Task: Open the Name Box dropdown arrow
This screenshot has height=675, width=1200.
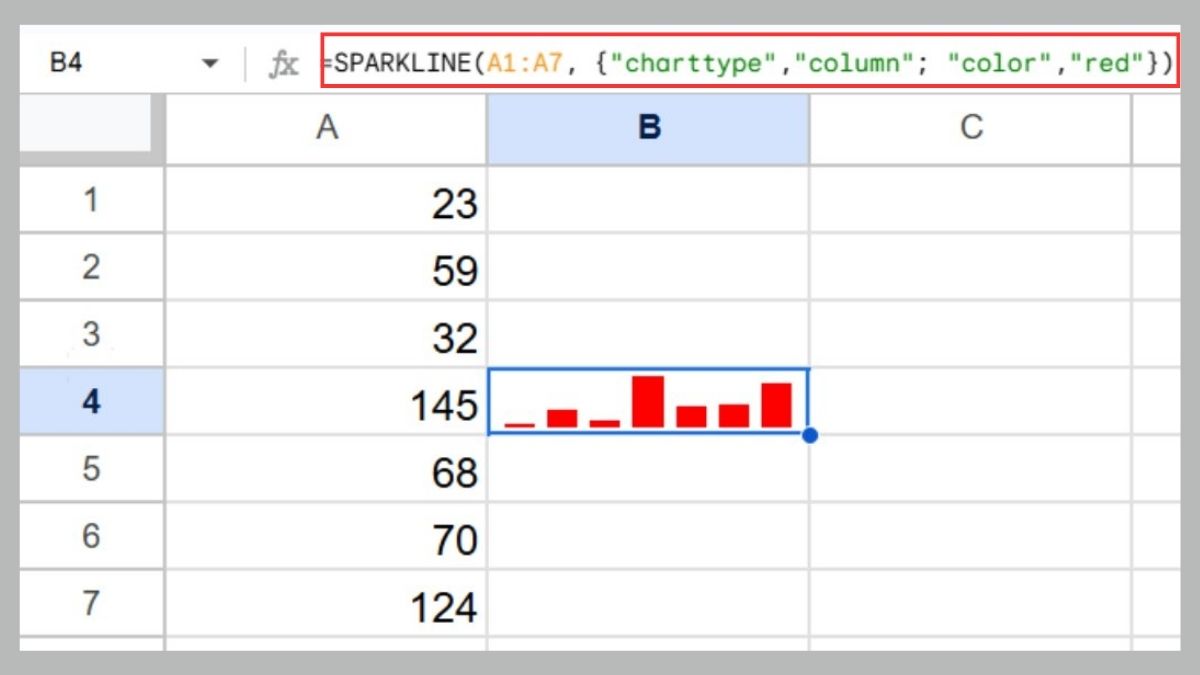Action: click(x=211, y=62)
